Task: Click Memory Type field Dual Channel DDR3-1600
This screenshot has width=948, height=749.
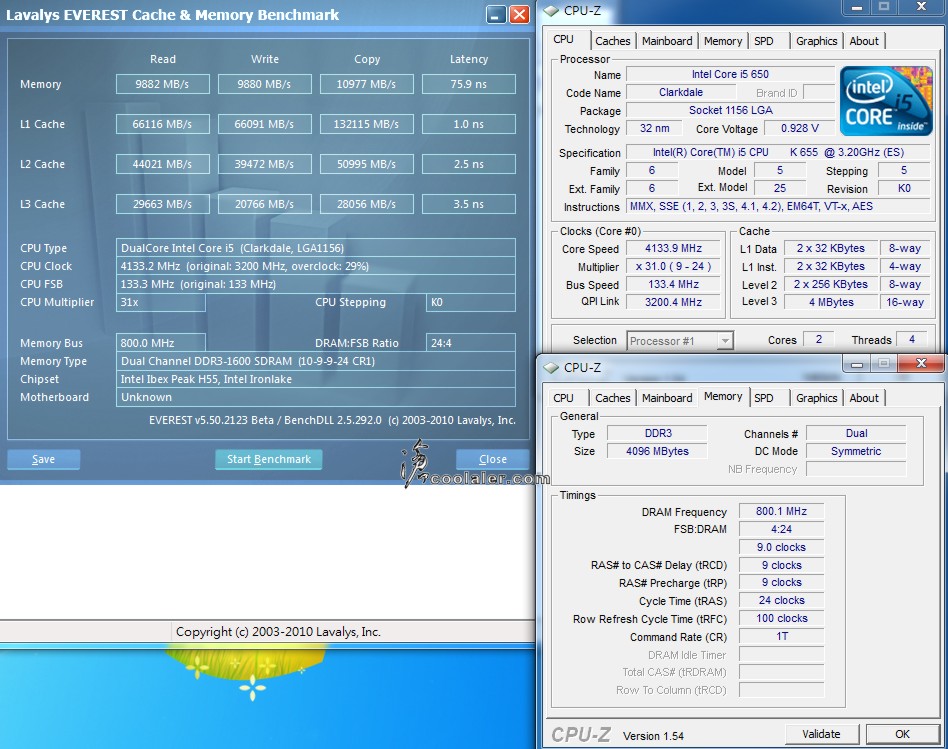Action: click(x=316, y=361)
